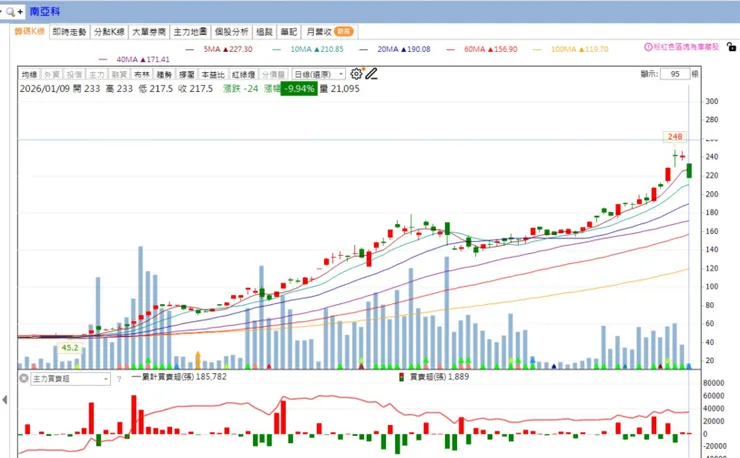The height and width of the screenshot is (458, 740).
Task: Close the 主力買賣超 indicator panel with X icon
Action: pos(24,378)
